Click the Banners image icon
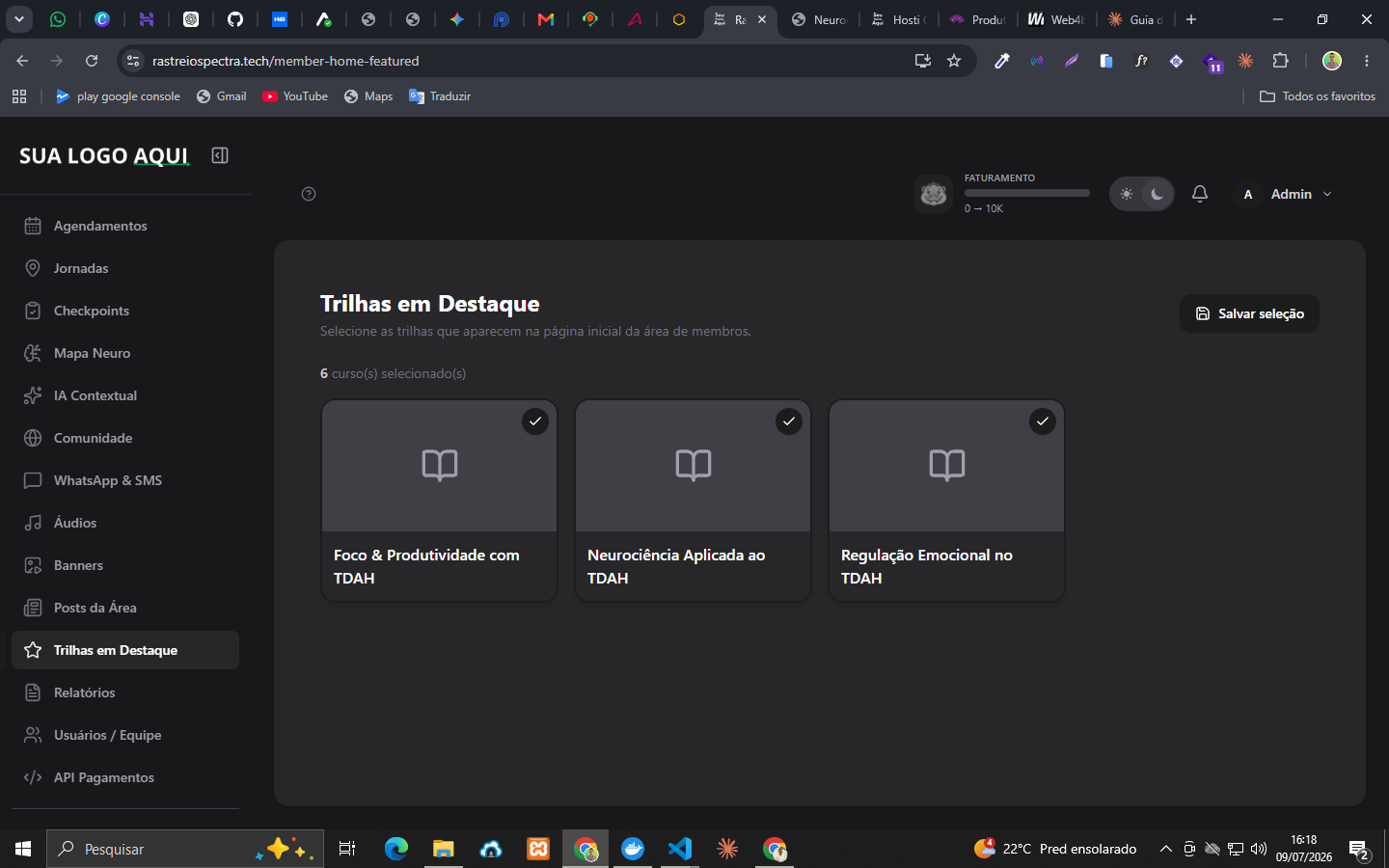1389x868 pixels. point(33,565)
